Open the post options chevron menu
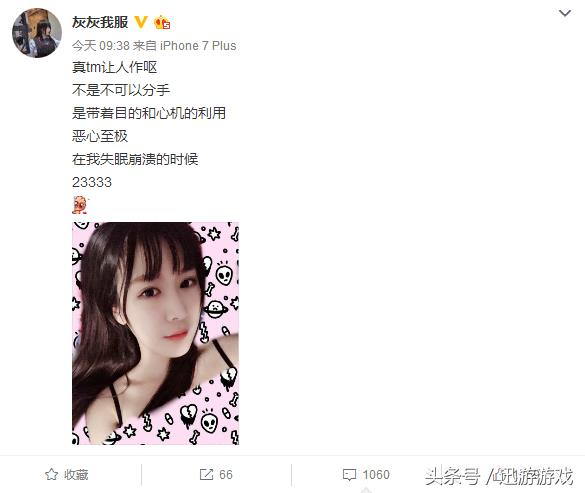The height and width of the screenshot is (493, 585). 565,13
